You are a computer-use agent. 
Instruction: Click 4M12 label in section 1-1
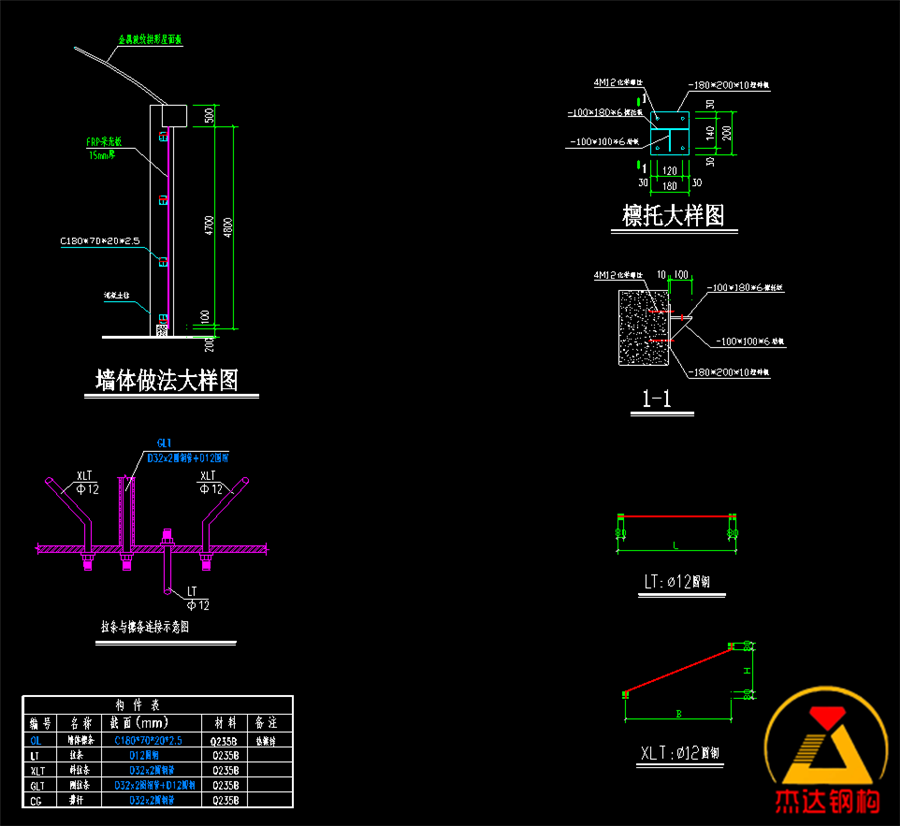point(618,275)
